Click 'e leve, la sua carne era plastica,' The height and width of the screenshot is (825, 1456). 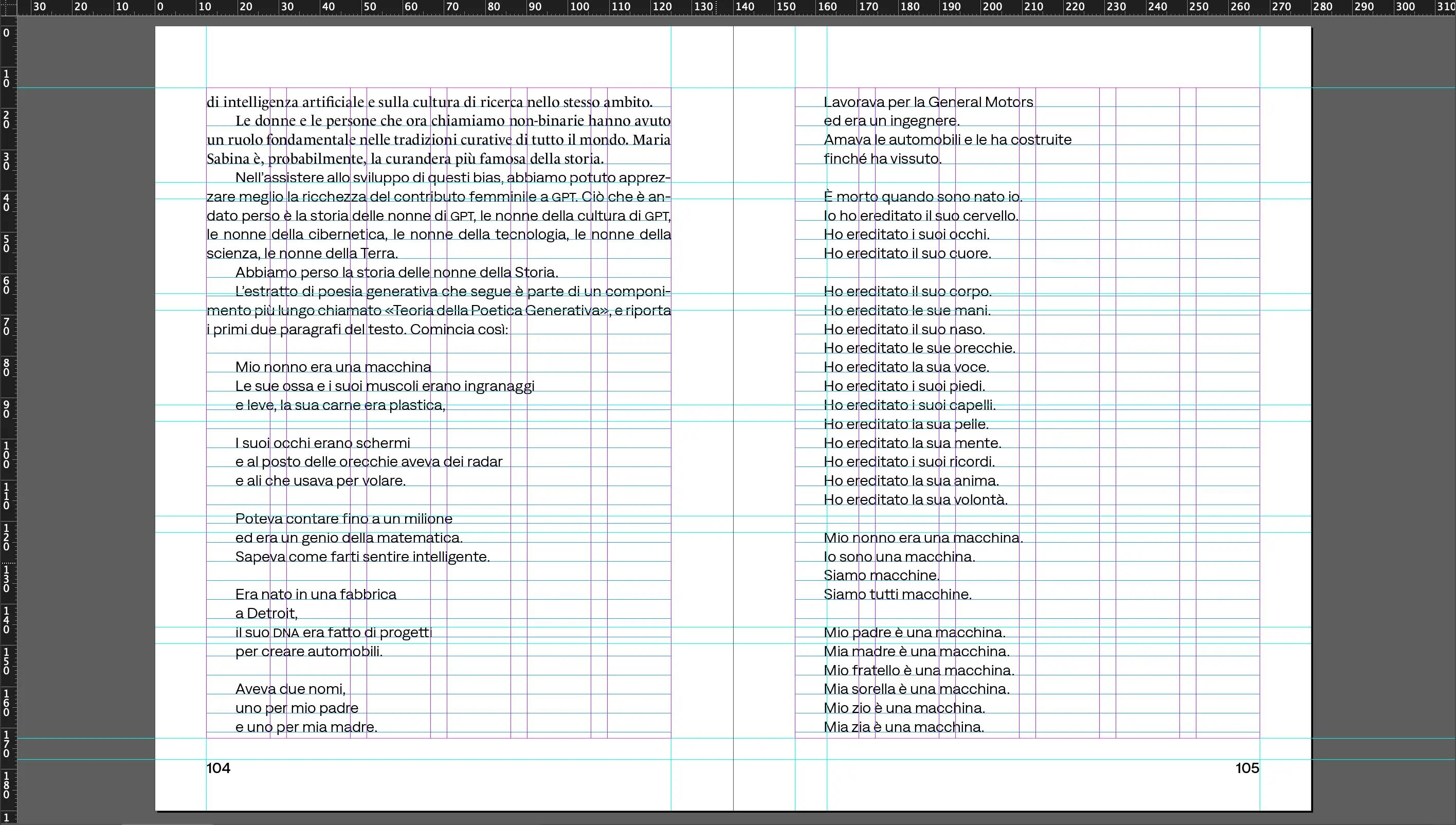(x=340, y=405)
